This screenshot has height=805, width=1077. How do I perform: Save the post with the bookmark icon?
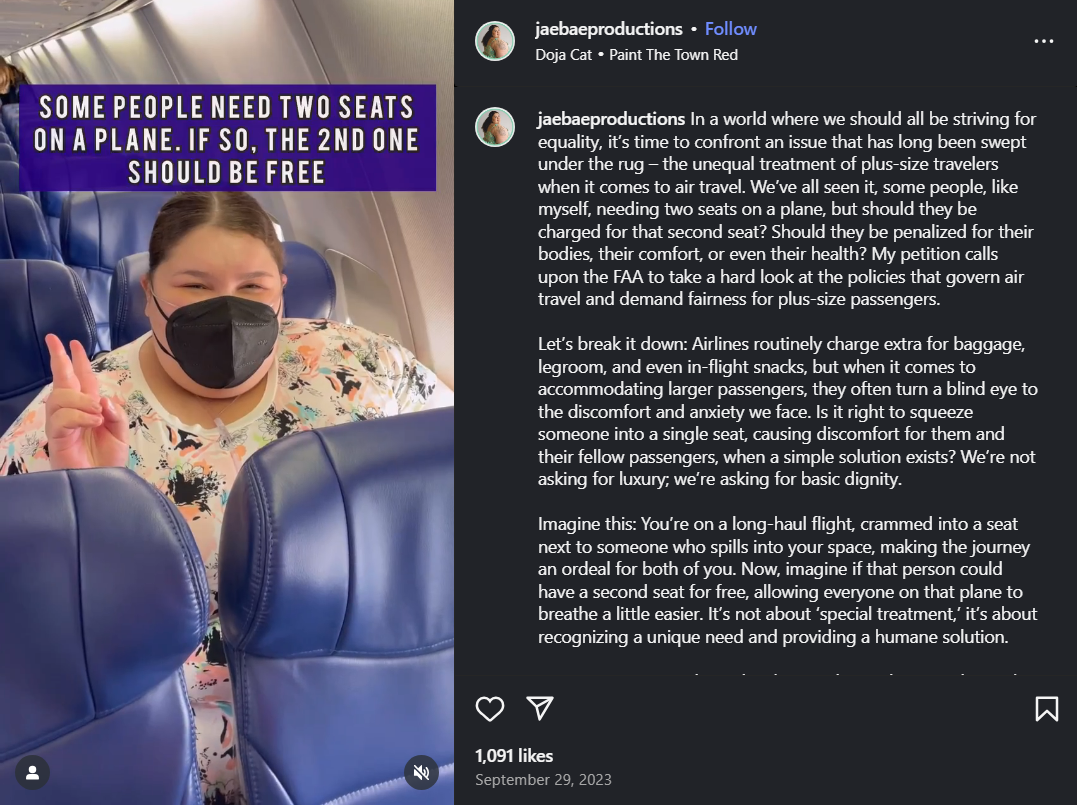coord(1046,709)
